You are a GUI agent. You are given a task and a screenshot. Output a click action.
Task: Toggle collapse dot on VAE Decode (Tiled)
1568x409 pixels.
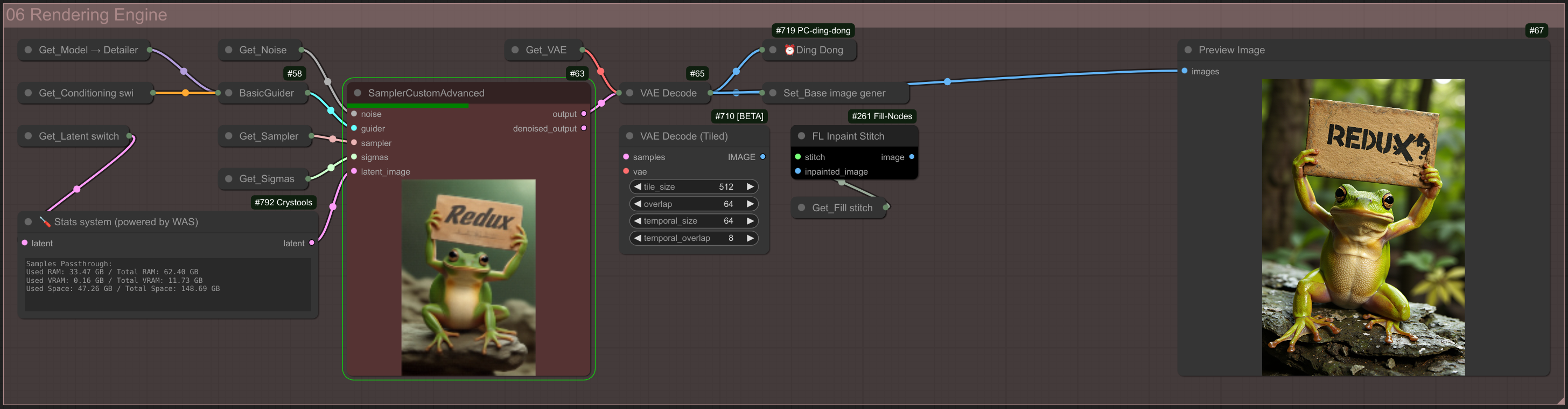(630, 136)
